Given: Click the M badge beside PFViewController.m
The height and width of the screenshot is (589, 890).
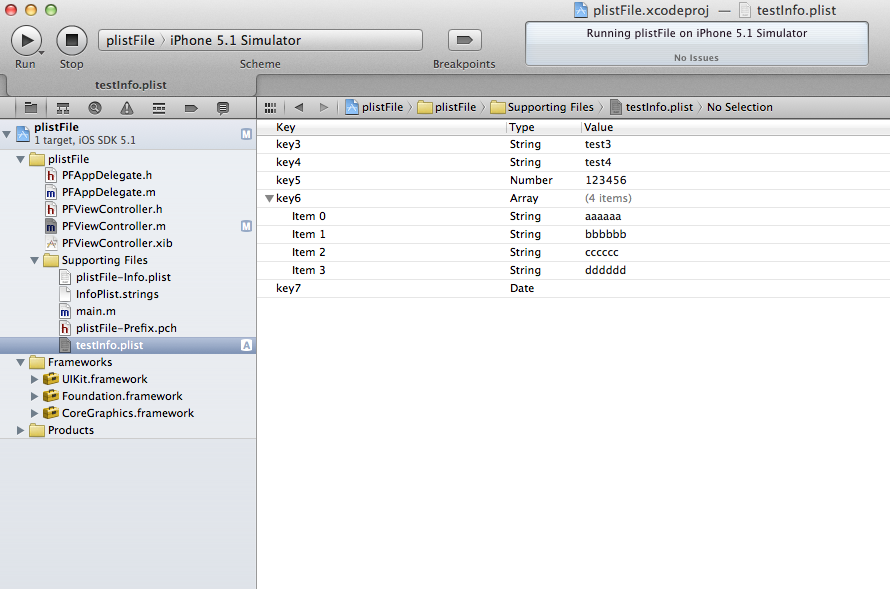Looking at the screenshot, I should coord(246,226).
